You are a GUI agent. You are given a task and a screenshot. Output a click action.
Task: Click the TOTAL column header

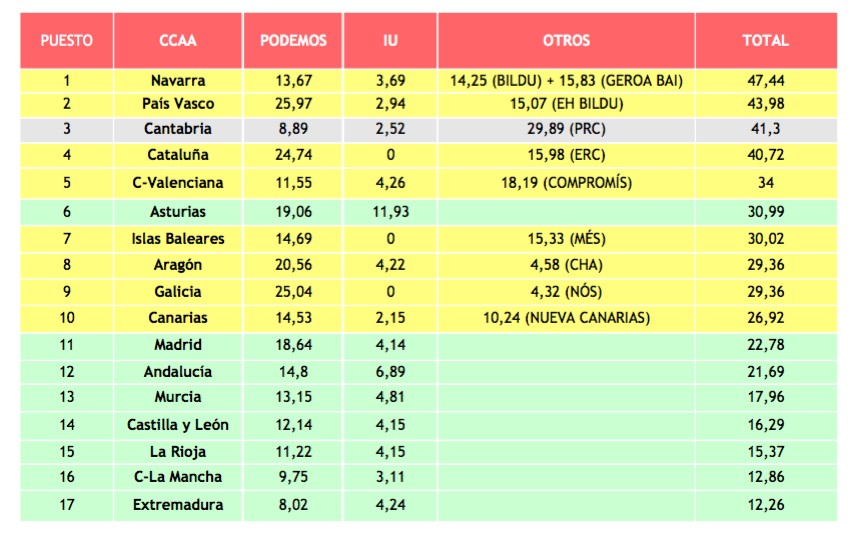(765, 41)
